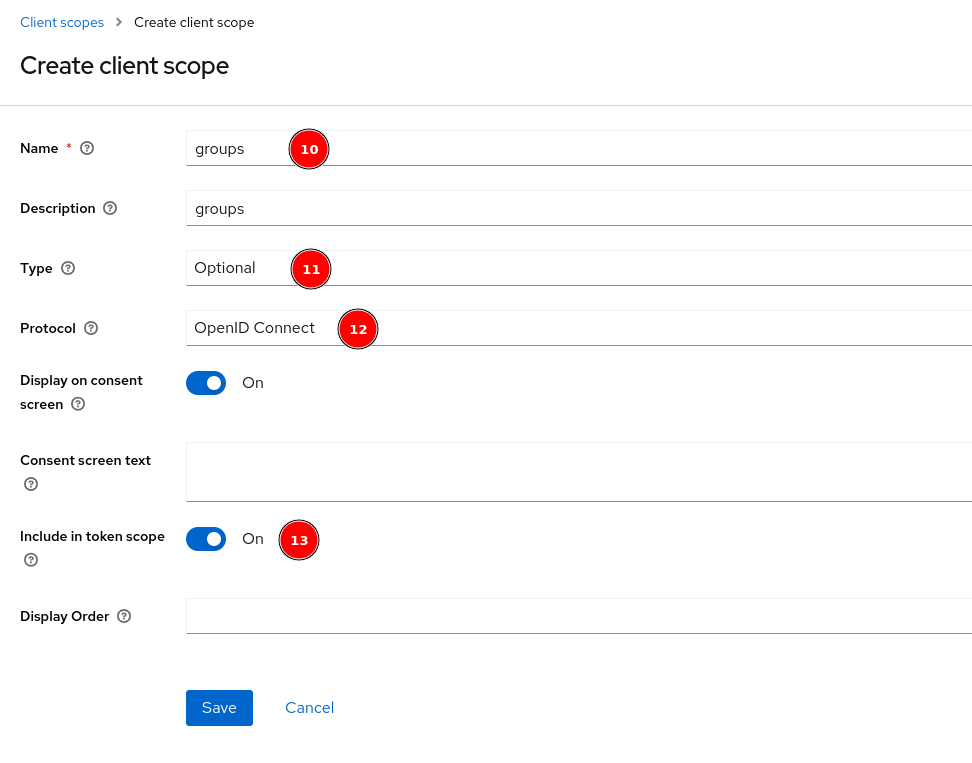The width and height of the screenshot is (972, 763).
Task: Click the Create client scope breadcrumb item
Action: pos(194,22)
